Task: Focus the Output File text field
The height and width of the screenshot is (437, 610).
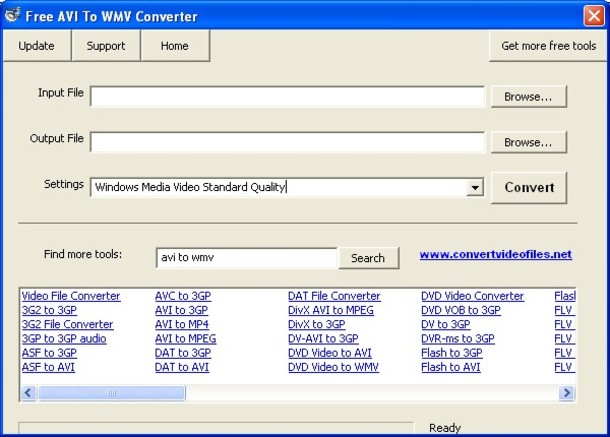Action: [x=287, y=142]
